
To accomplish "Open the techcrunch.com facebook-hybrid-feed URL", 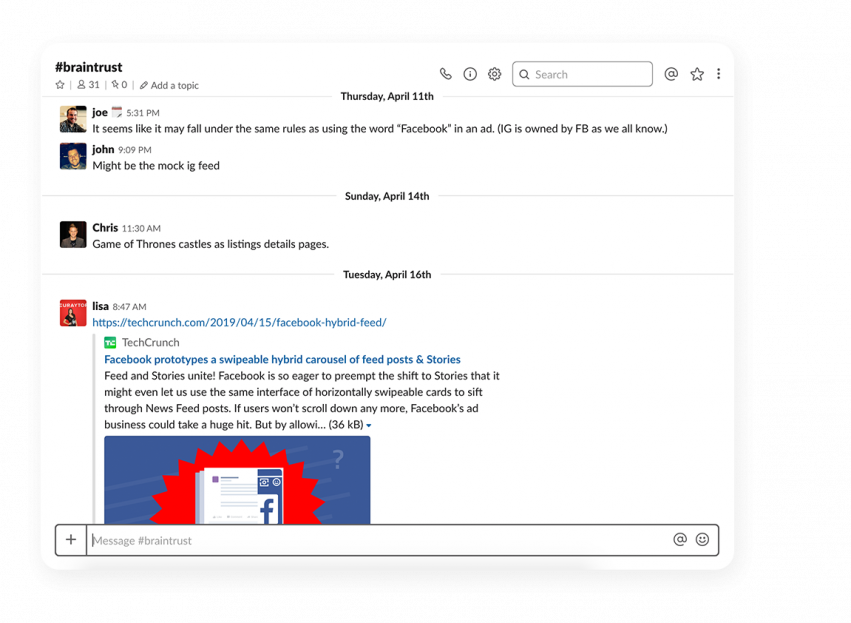I will (x=239, y=322).
